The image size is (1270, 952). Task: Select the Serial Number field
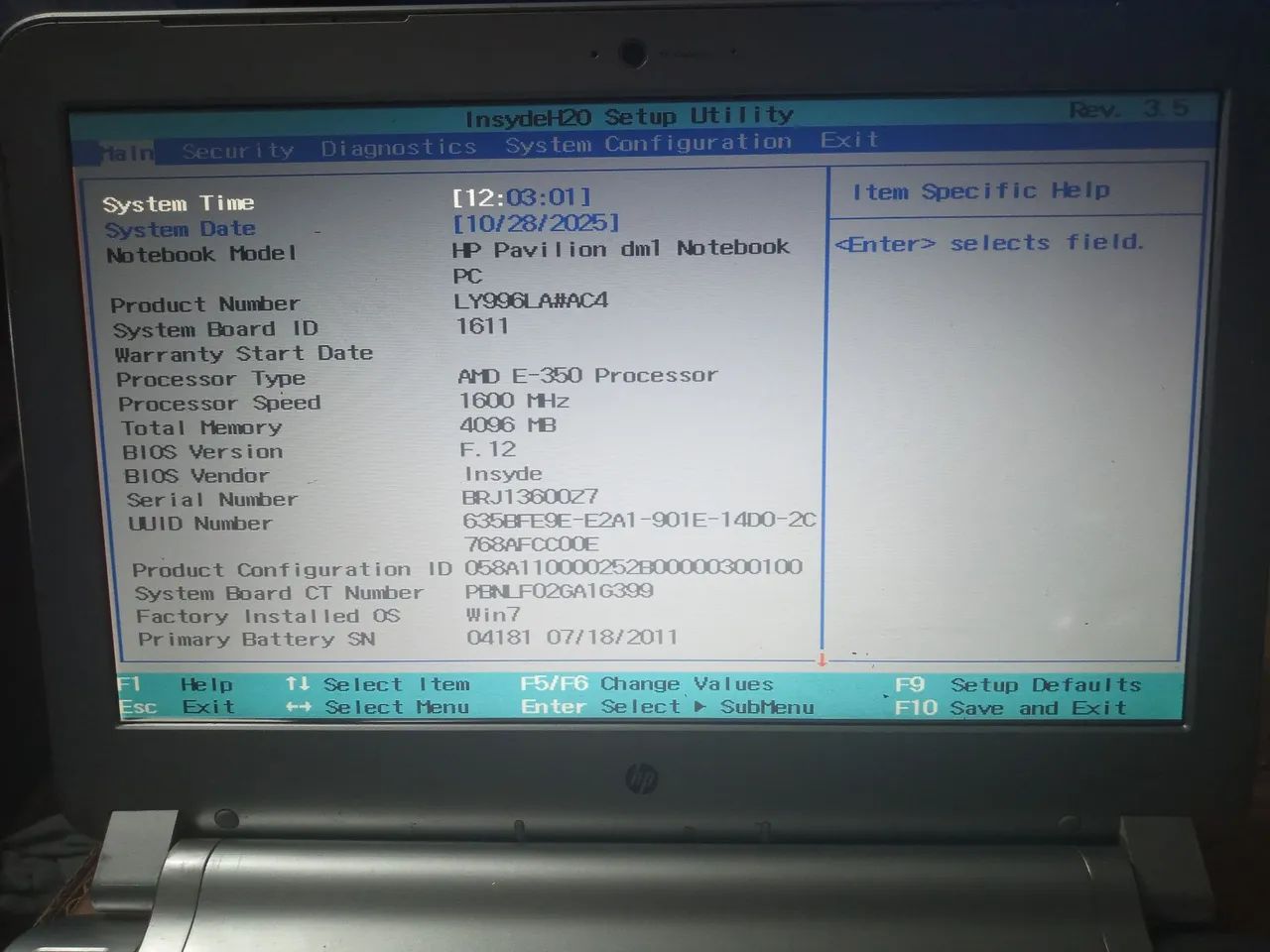(211, 499)
